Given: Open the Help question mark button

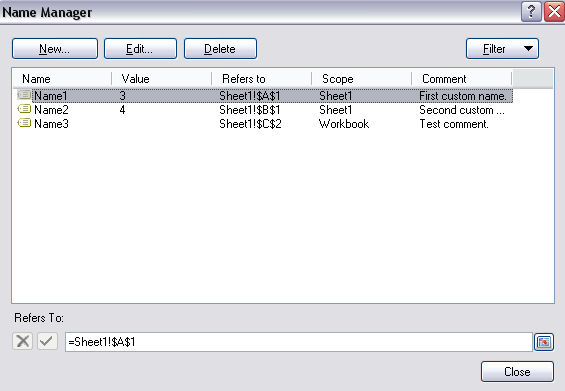Looking at the screenshot, I should click(x=531, y=12).
